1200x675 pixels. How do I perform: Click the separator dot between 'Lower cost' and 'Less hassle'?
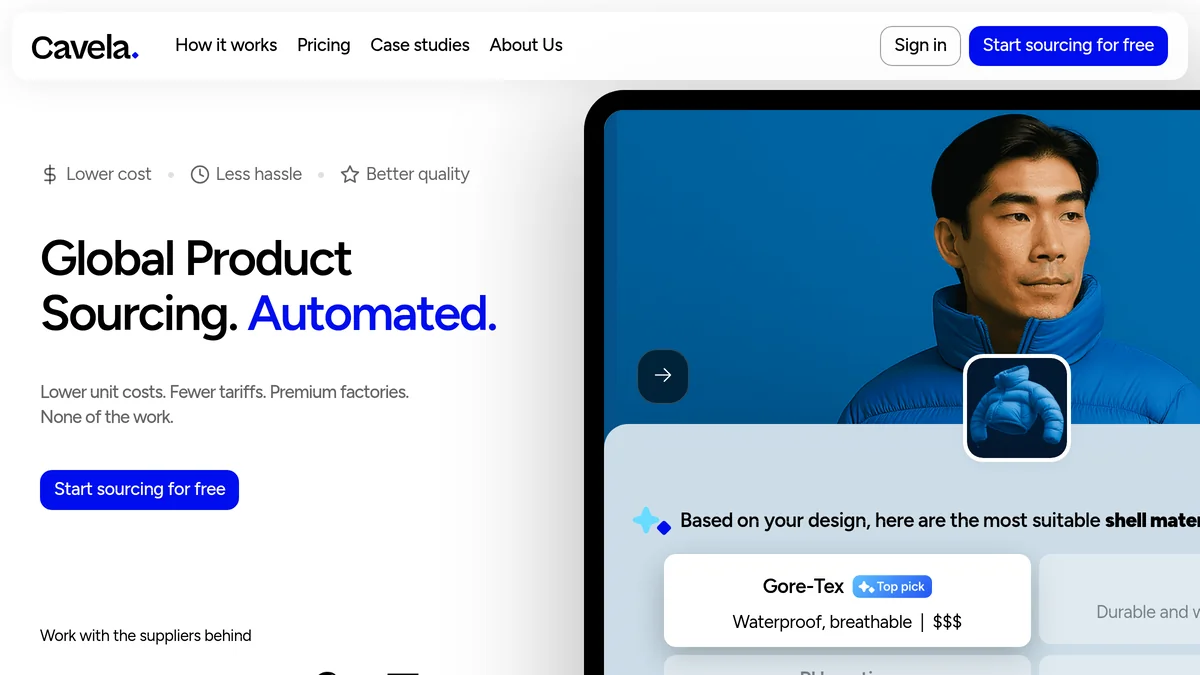(x=171, y=174)
